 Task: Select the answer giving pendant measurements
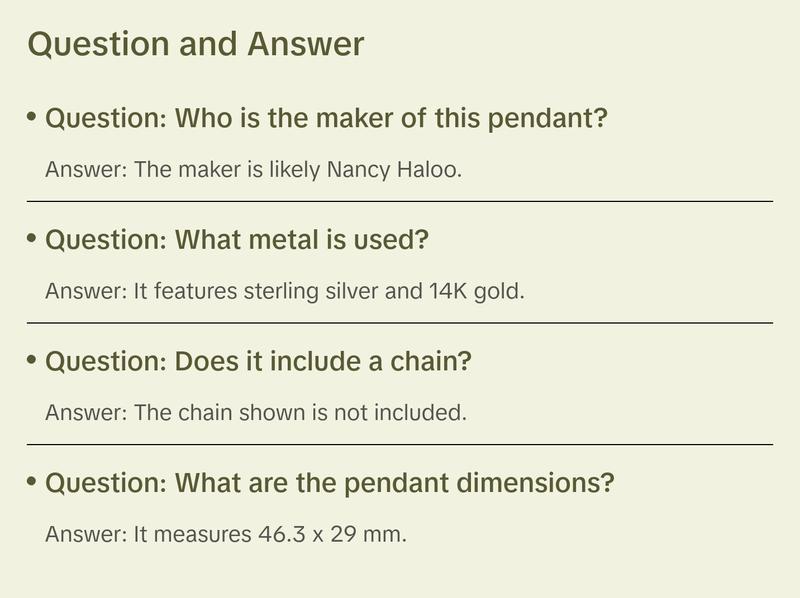pos(226,534)
